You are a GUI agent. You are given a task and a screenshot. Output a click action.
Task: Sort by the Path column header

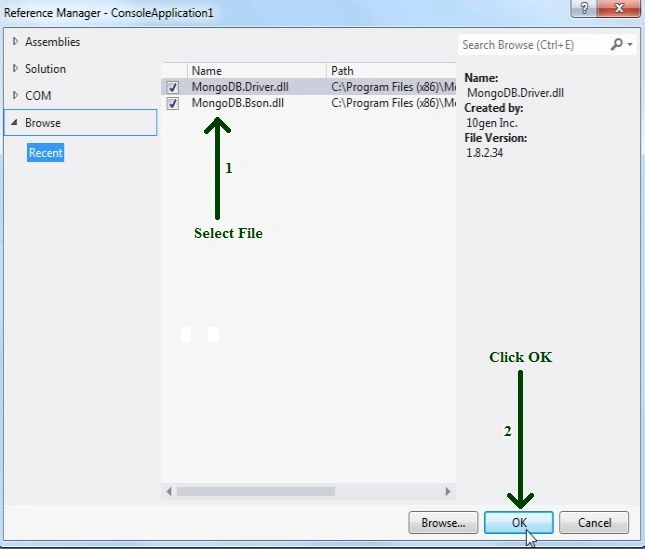pos(391,71)
